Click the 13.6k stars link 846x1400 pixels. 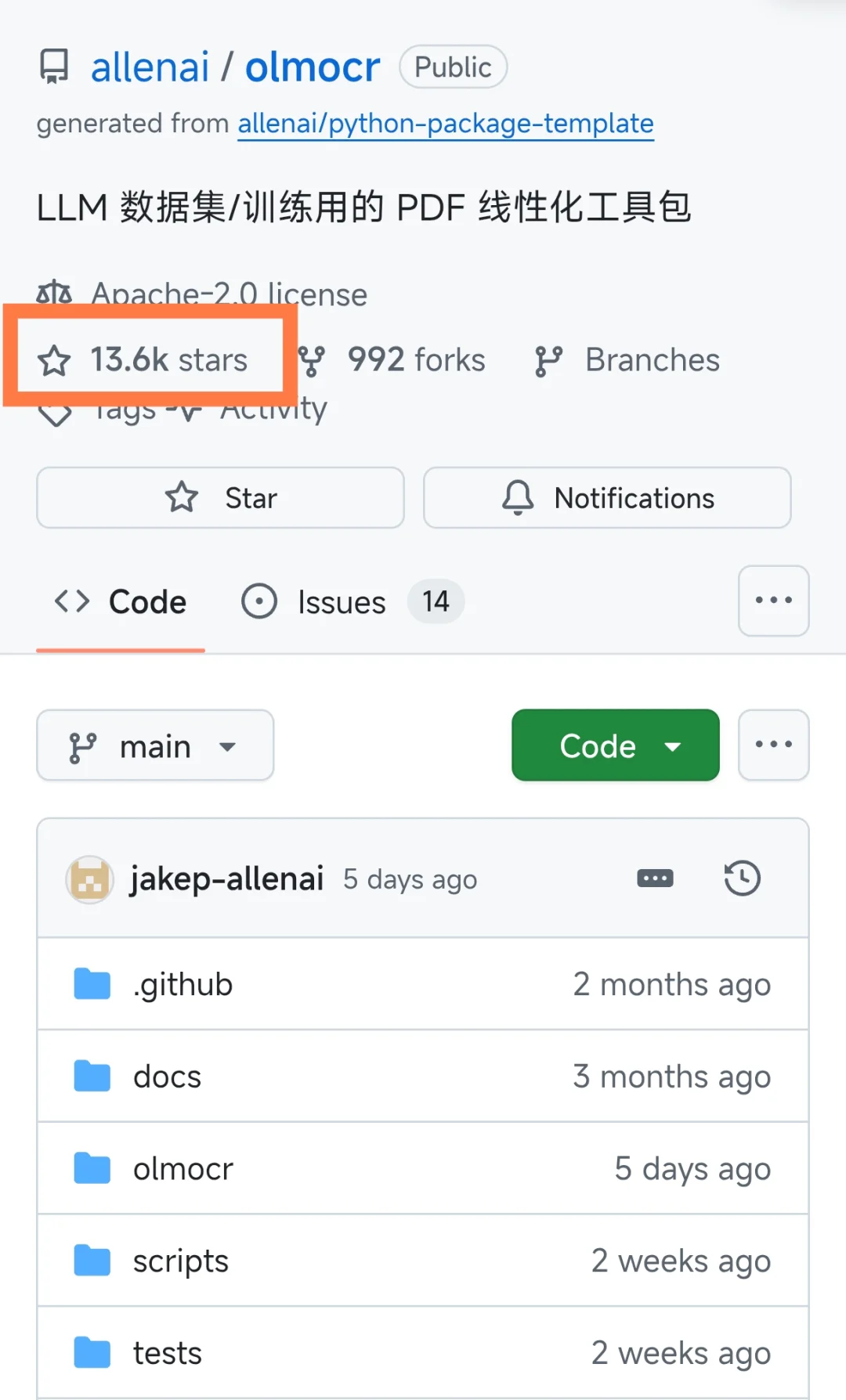tap(143, 360)
